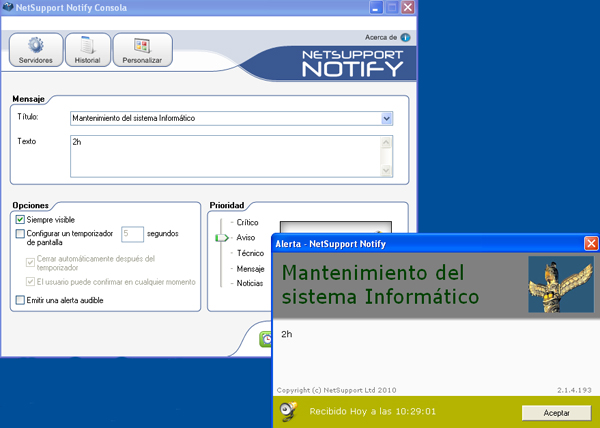Select the Noticias priority label
600x428 pixels.
click(x=249, y=283)
